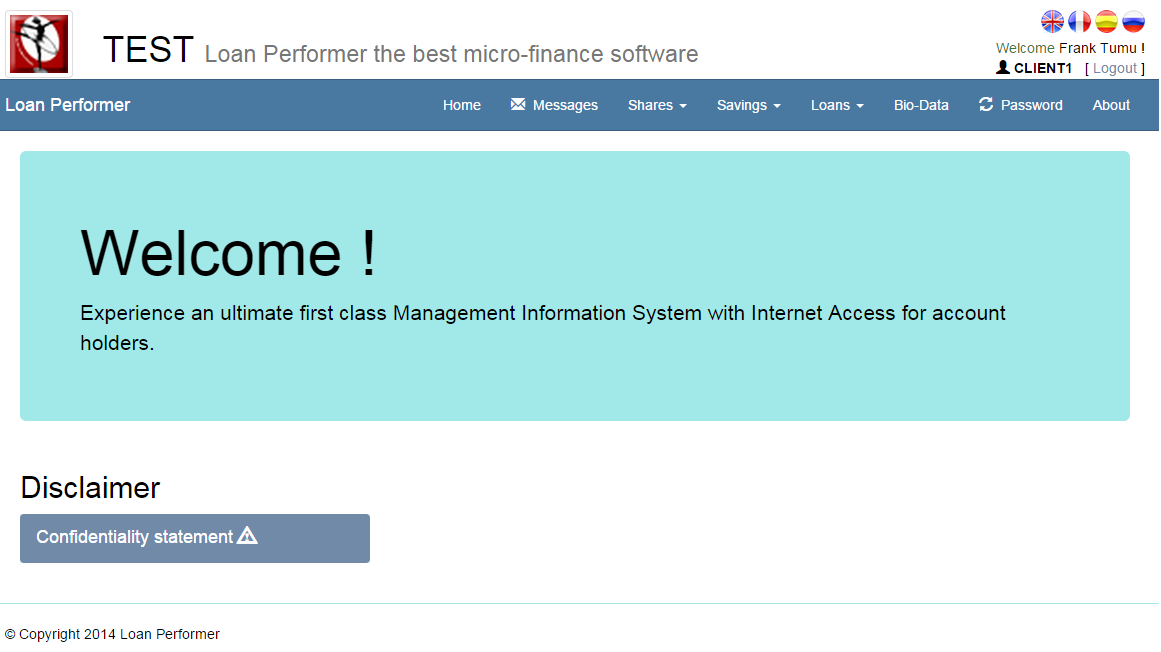Image resolution: width=1161 pixels, height=652 pixels.
Task: Click the warning triangle on Confidentiality statement
Action: point(247,536)
